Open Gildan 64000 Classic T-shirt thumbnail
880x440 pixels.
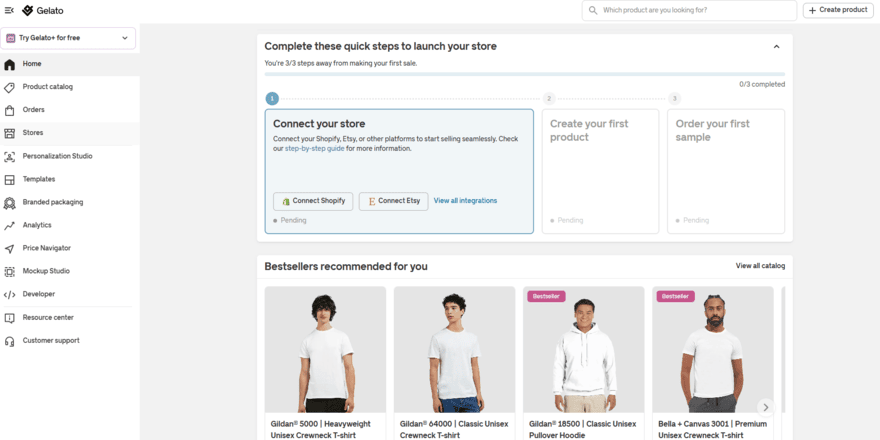(454, 350)
